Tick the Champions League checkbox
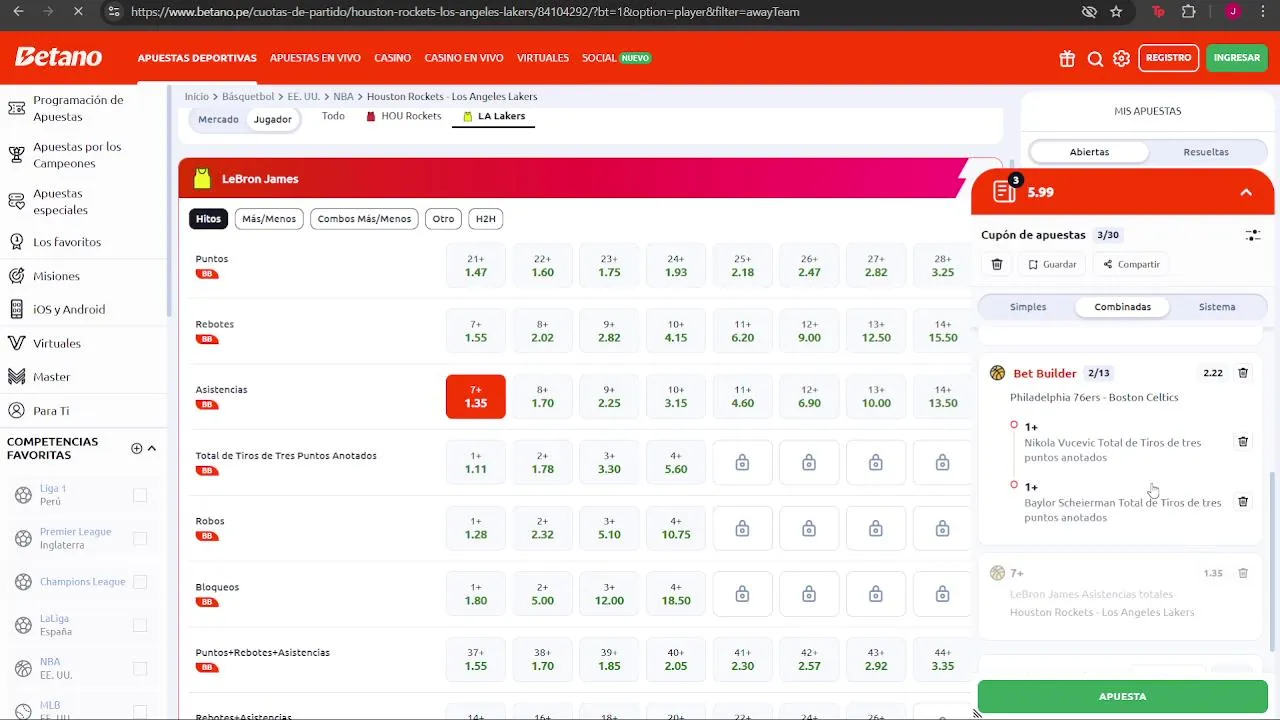Viewport: 1280px width, 720px height. [140, 582]
